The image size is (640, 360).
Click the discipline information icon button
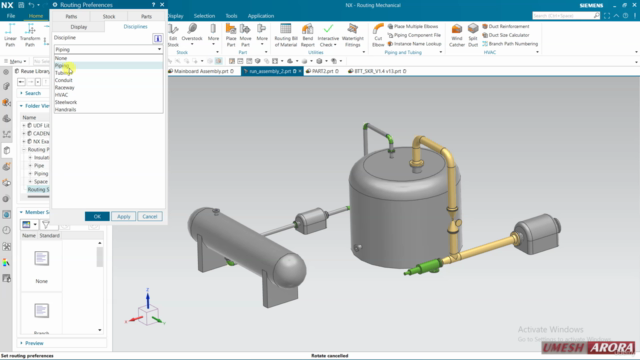[158, 38]
